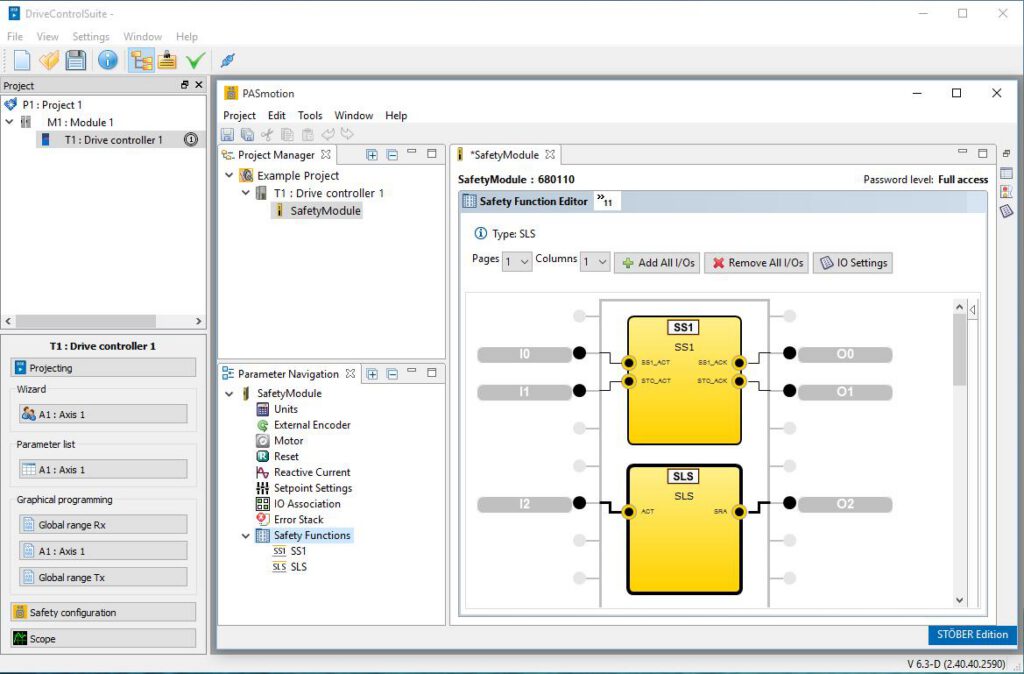
Task: Collapse all nodes in Project Manager
Action: click(392, 155)
